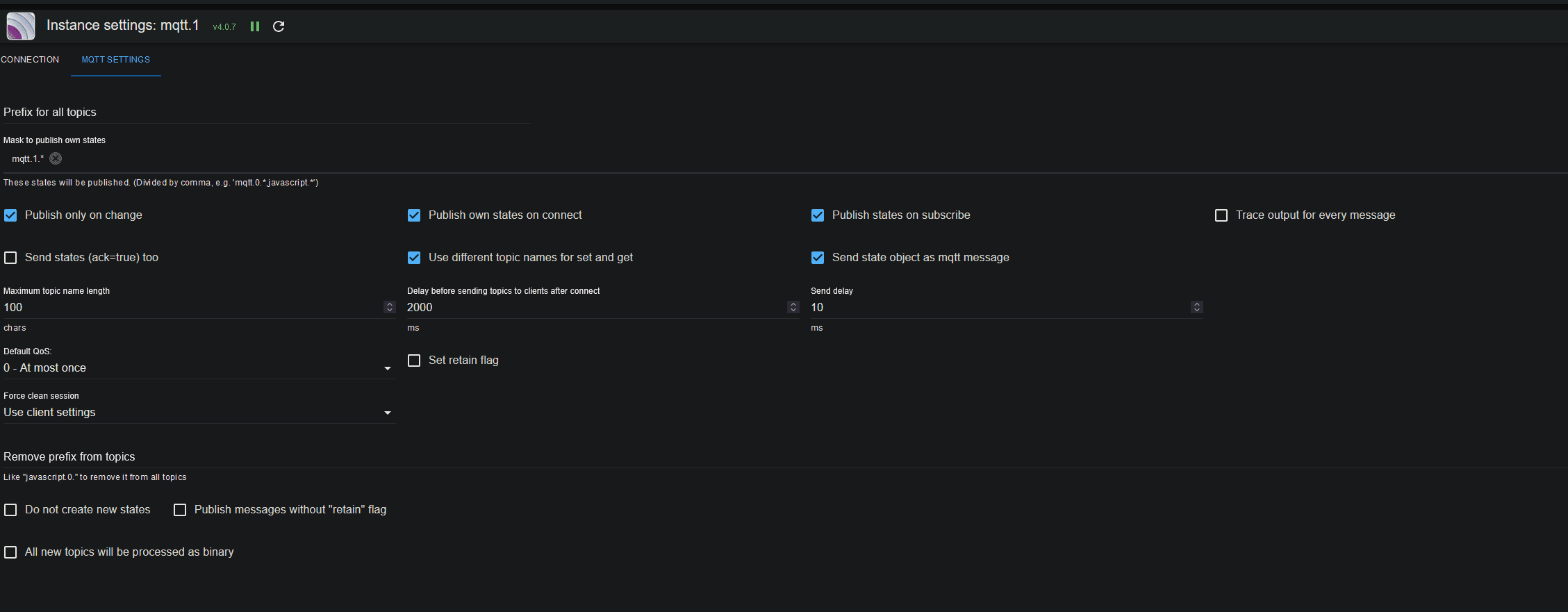
Task: Pause the mqtt.1 instance
Action: [x=255, y=26]
